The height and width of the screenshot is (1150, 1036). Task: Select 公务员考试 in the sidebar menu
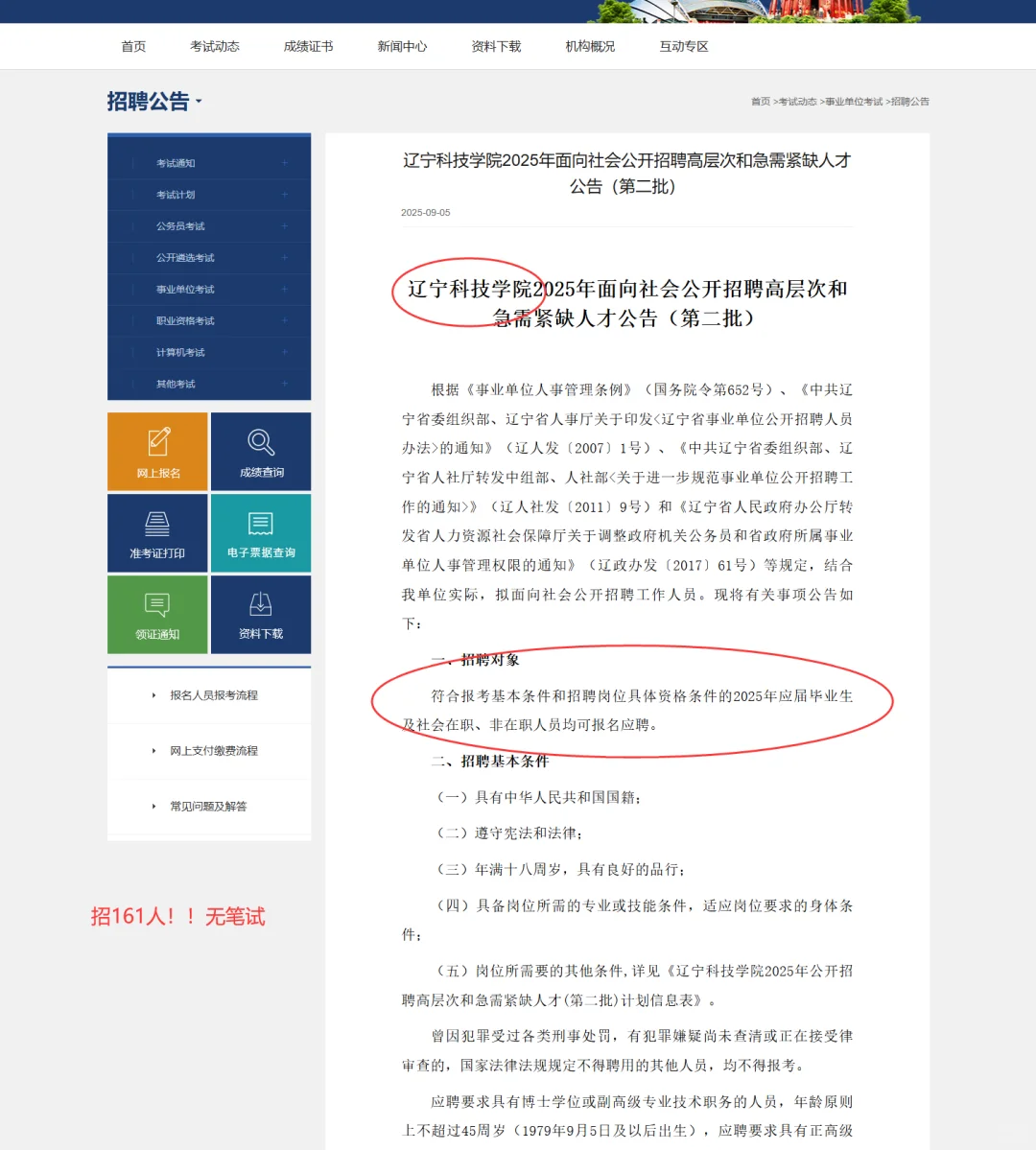click(180, 226)
